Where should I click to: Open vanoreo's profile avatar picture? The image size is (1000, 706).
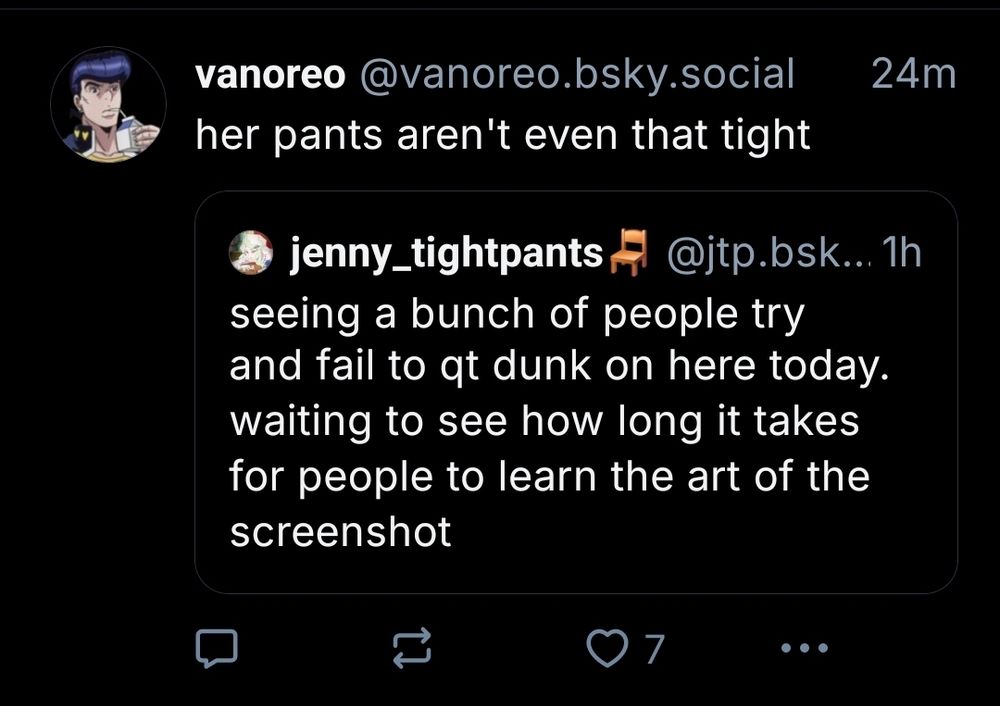click(x=108, y=105)
